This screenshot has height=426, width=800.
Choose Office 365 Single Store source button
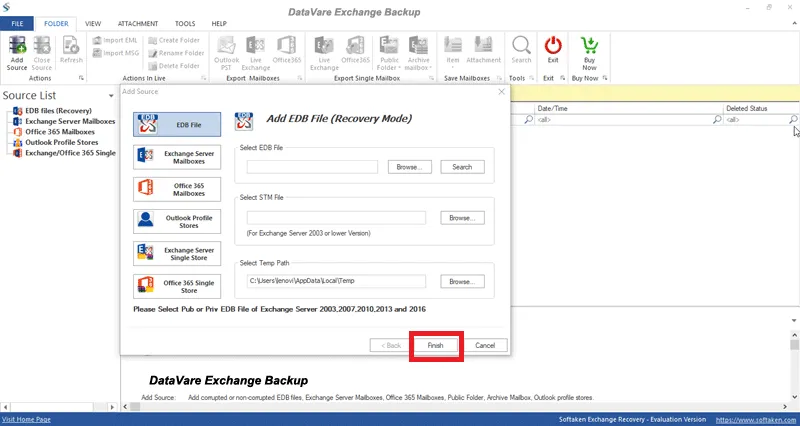[177, 286]
